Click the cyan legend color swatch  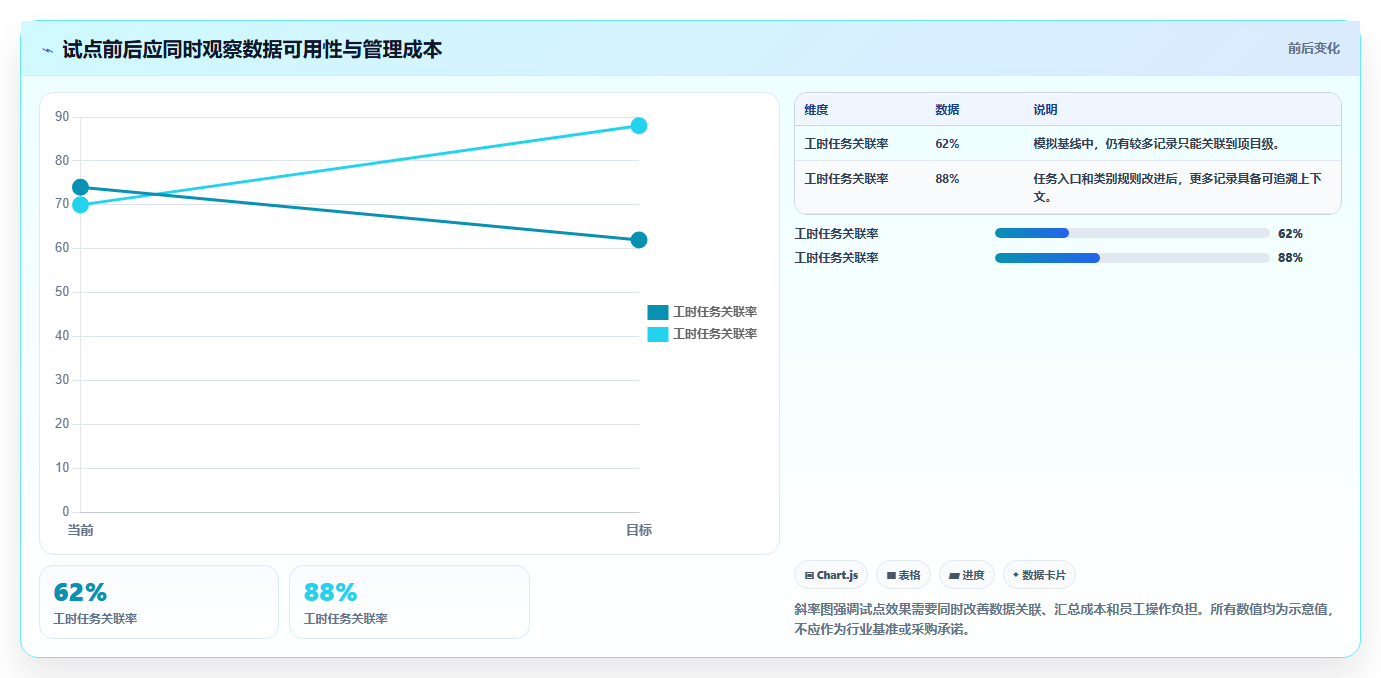pos(658,334)
